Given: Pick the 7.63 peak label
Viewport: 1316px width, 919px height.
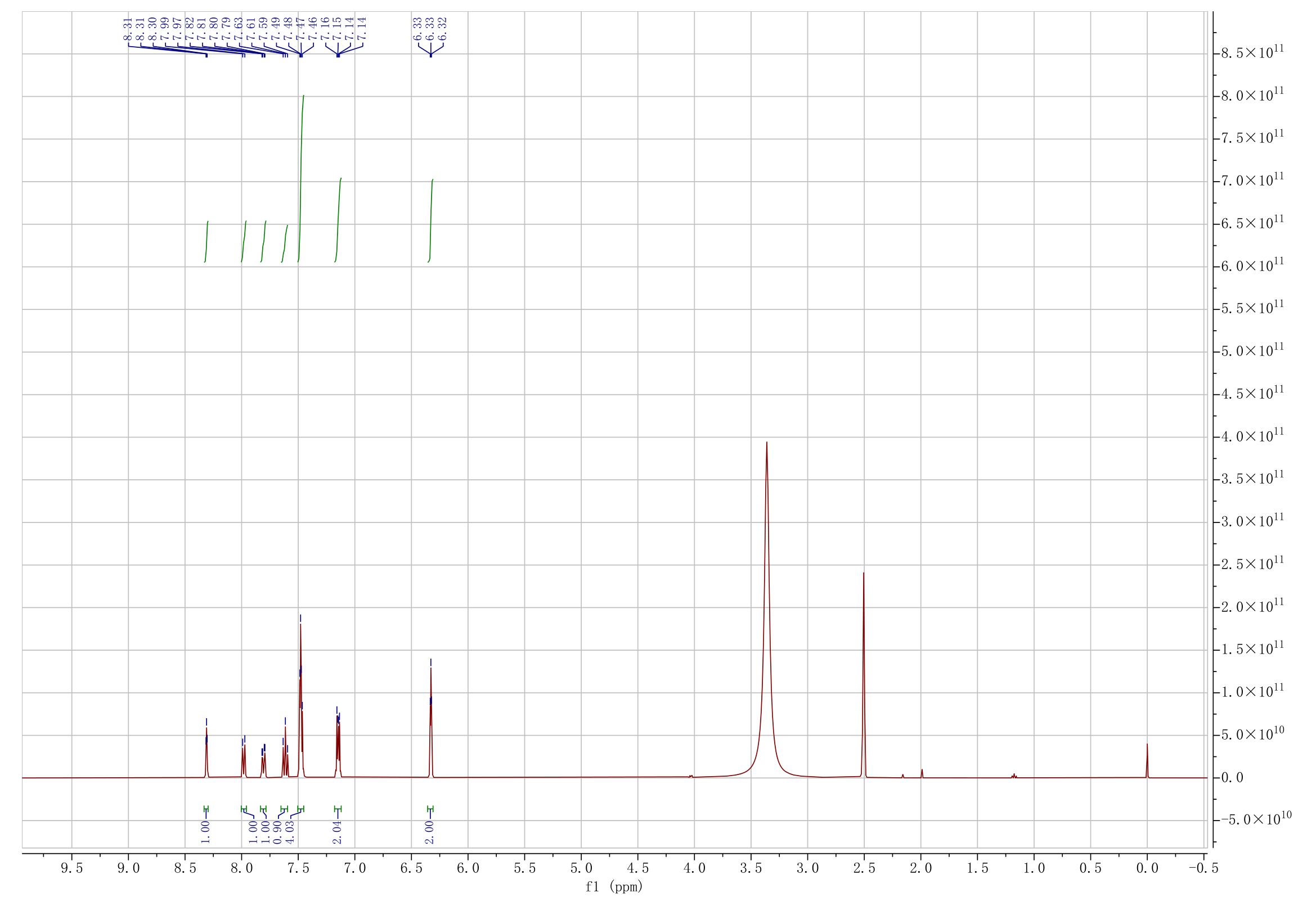Looking at the screenshot, I should [239, 29].
